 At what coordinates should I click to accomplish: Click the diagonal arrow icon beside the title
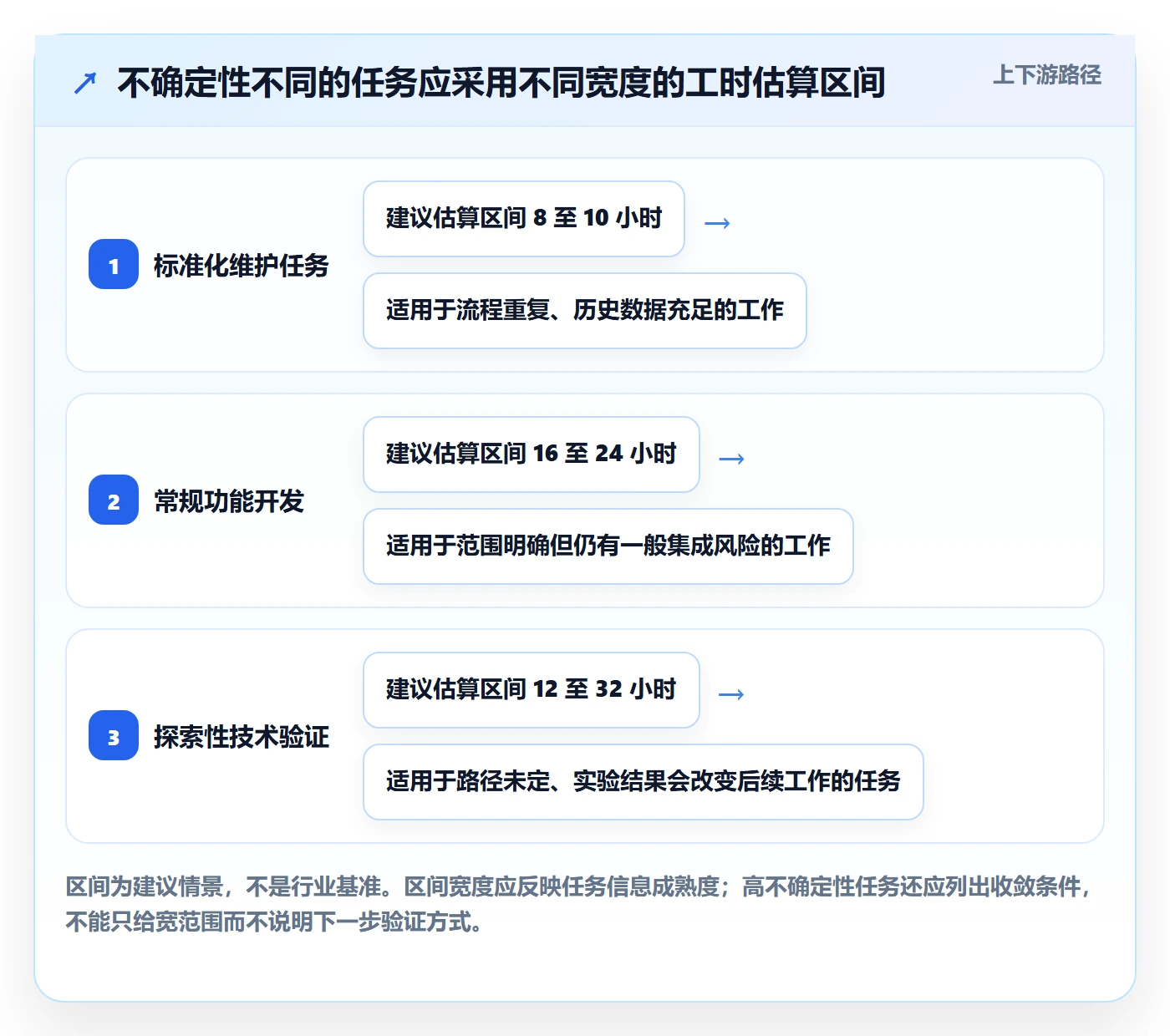[85, 83]
